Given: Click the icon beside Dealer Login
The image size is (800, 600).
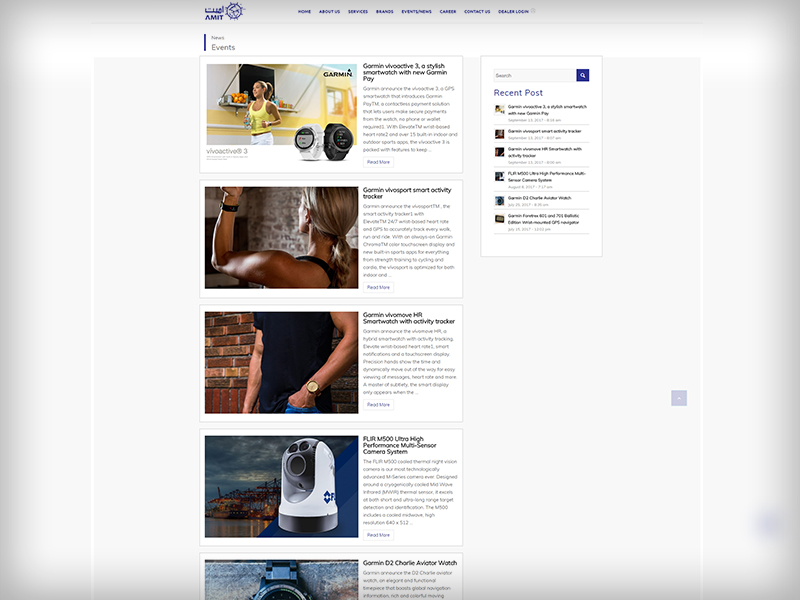Looking at the screenshot, I should click(x=533, y=11).
